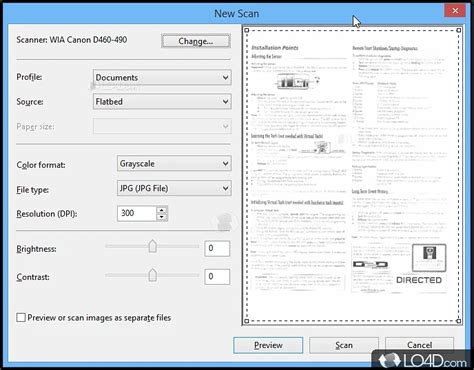Viewport: 474px width, 370px height.
Task: Click the Brightness slider thumb
Action: [x=152, y=246]
